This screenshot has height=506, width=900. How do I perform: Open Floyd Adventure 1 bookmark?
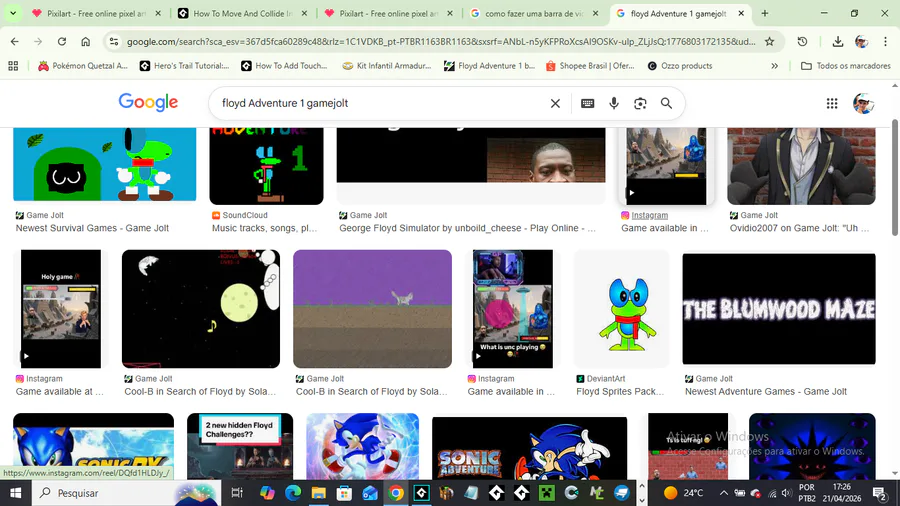(x=489, y=66)
